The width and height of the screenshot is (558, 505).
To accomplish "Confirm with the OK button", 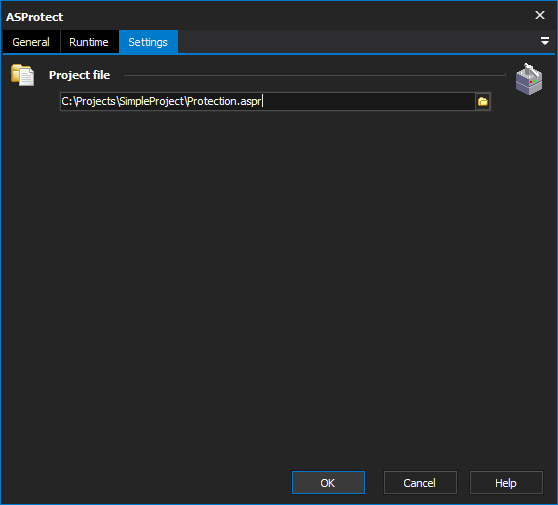I will click(328, 483).
